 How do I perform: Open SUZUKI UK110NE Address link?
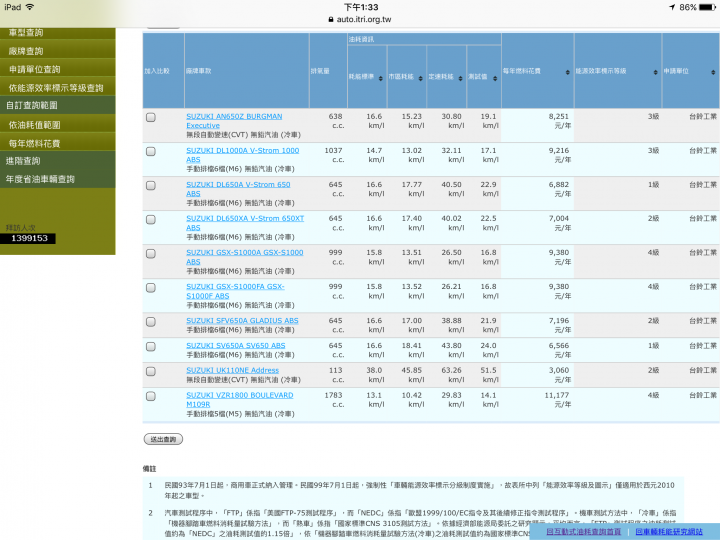[232, 370]
